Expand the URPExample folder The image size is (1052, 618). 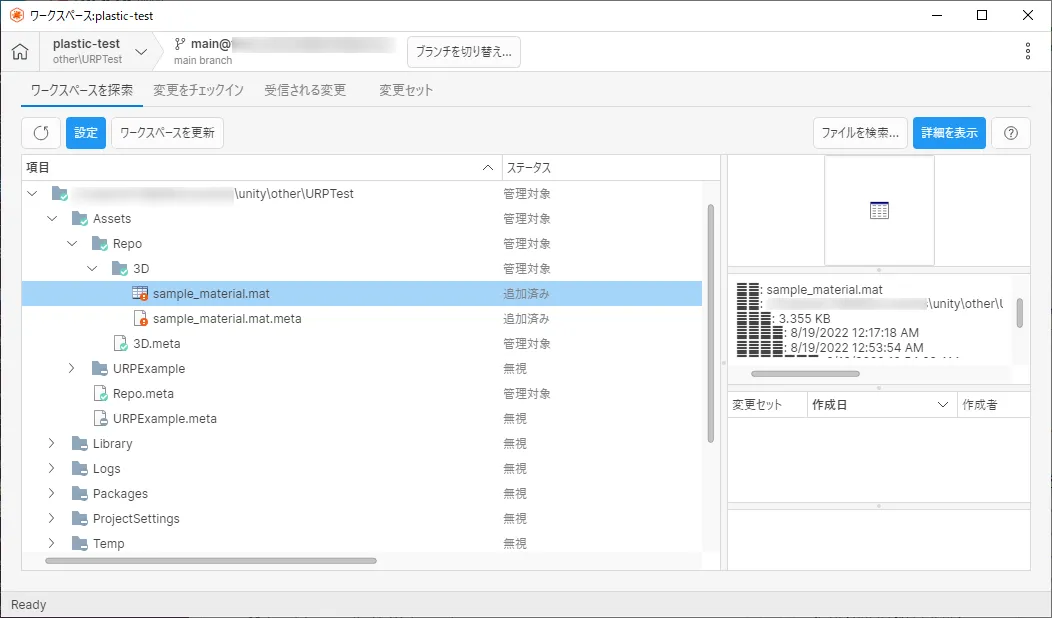72,369
